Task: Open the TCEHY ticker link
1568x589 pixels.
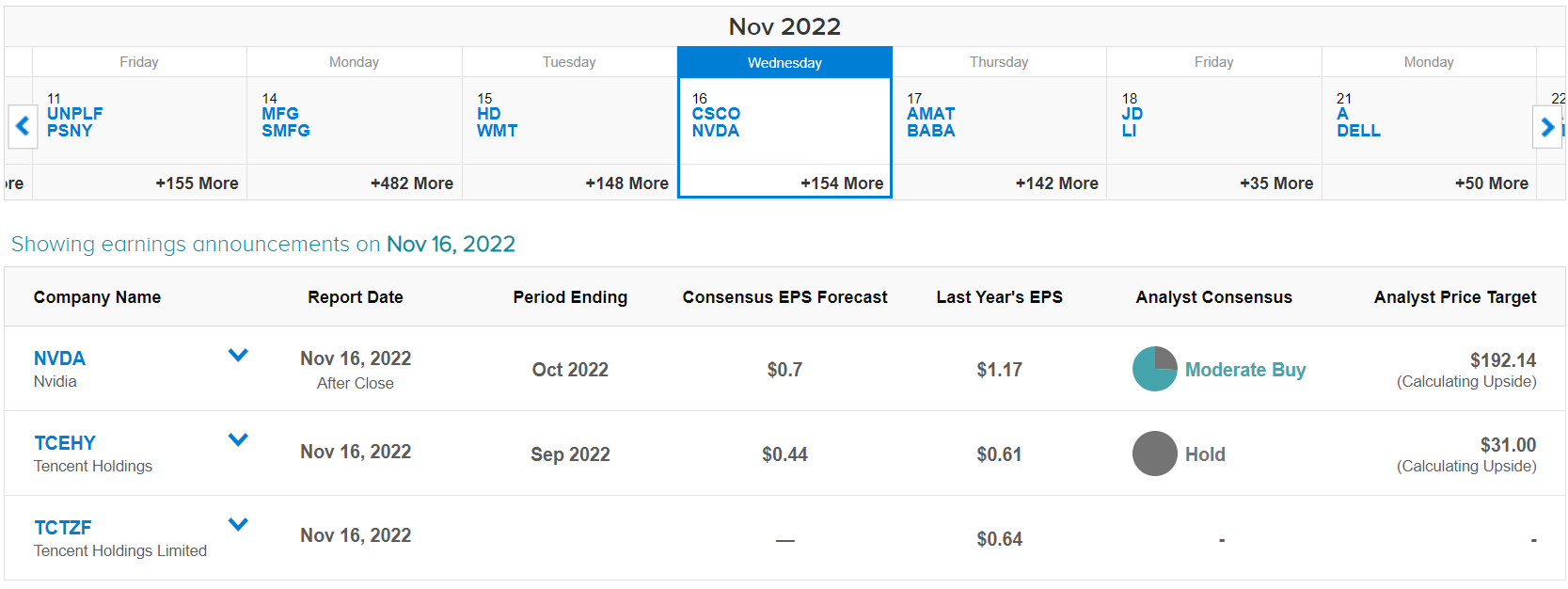Action: (x=65, y=443)
